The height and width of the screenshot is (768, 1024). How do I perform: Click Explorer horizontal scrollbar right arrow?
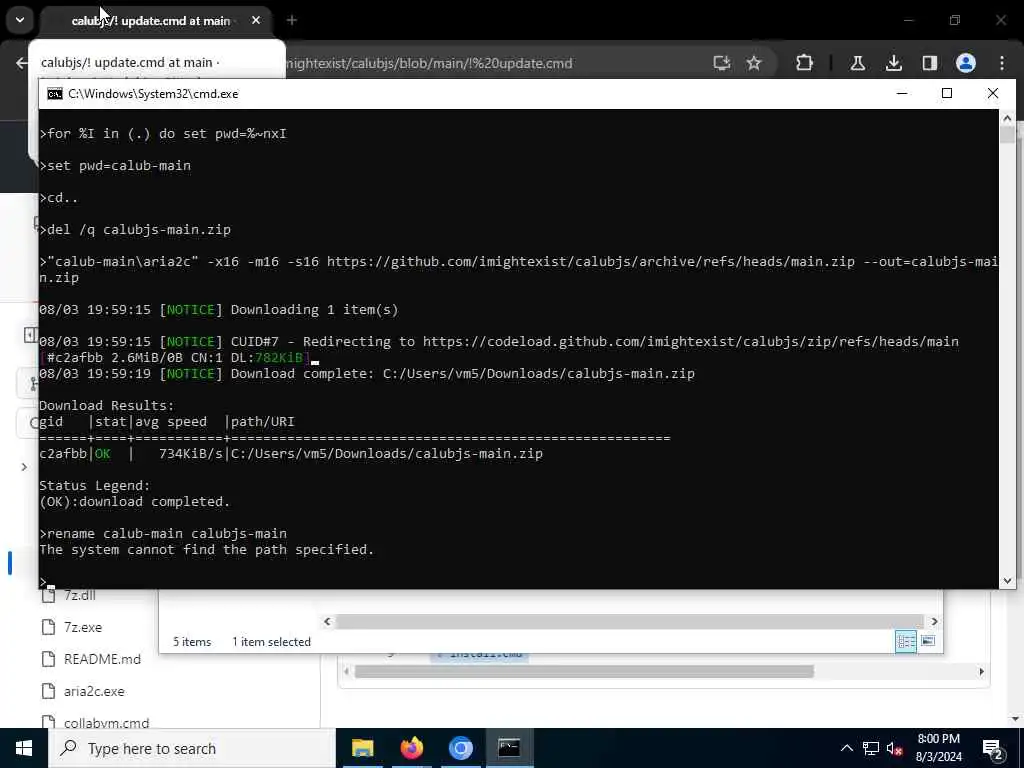tap(934, 621)
